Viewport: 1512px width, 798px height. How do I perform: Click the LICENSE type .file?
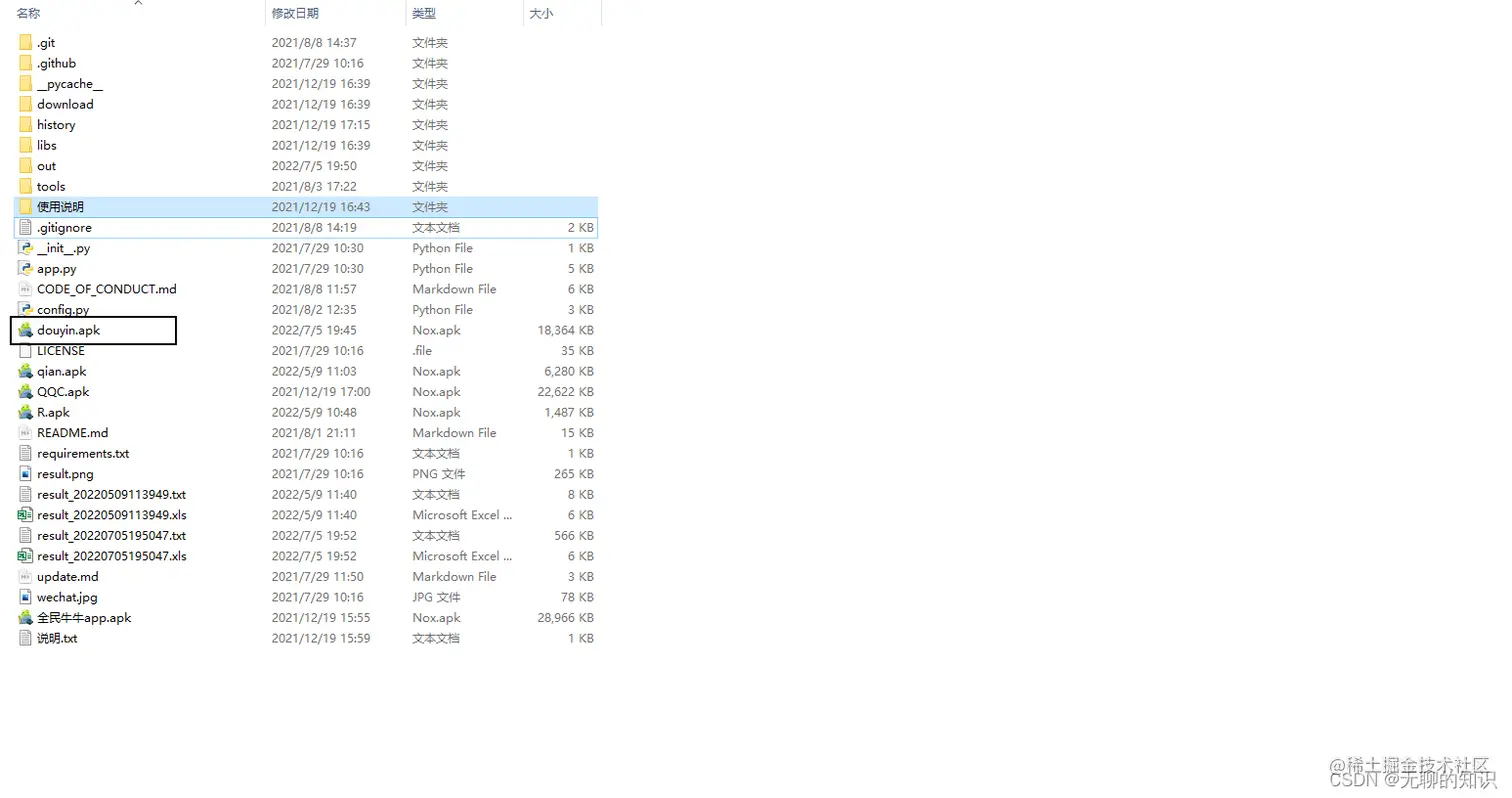[422, 351]
